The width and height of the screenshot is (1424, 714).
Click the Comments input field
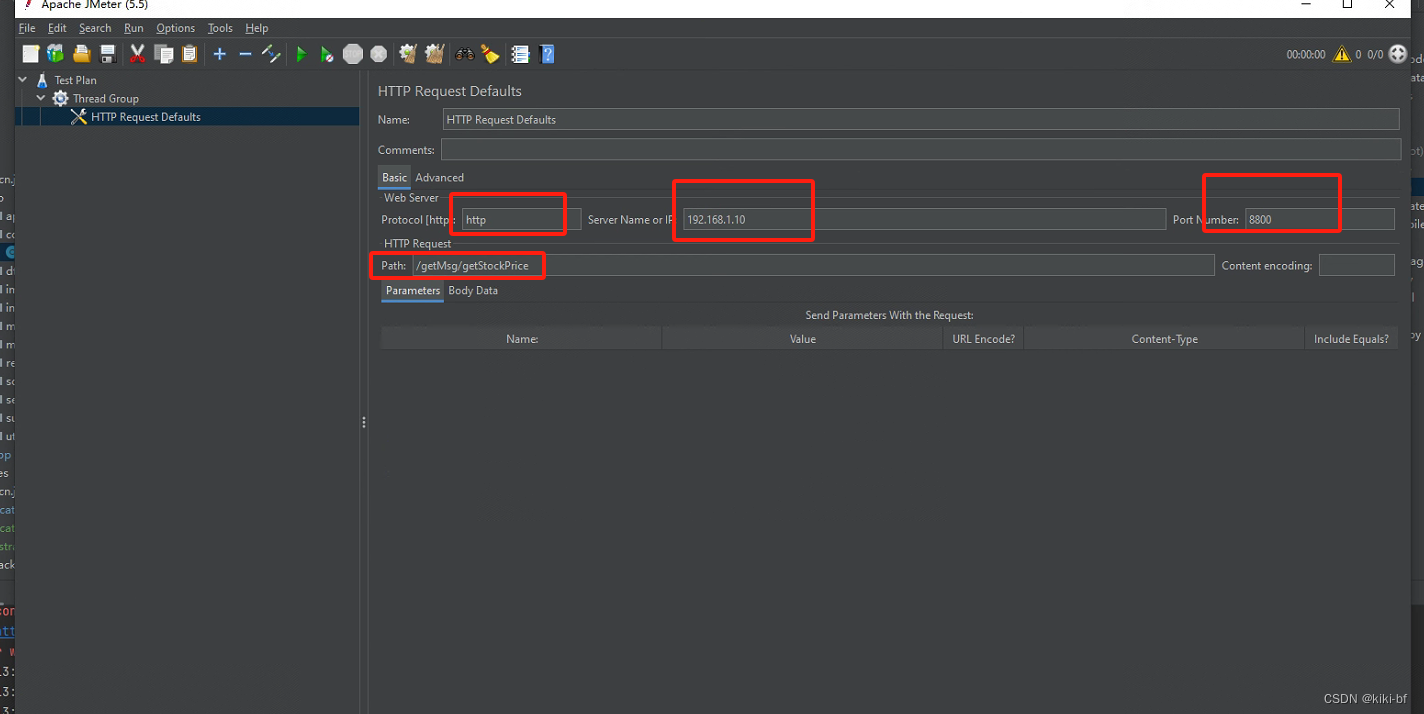pos(921,149)
